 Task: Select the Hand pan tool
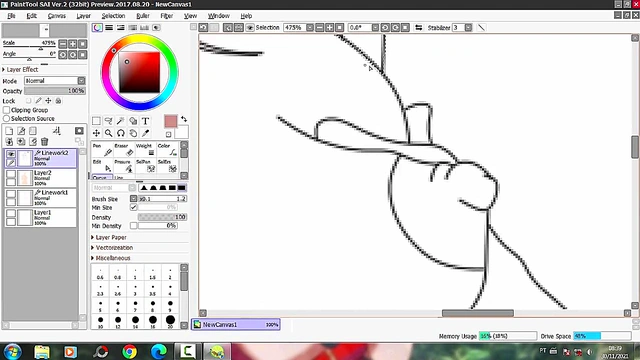(133, 133)
